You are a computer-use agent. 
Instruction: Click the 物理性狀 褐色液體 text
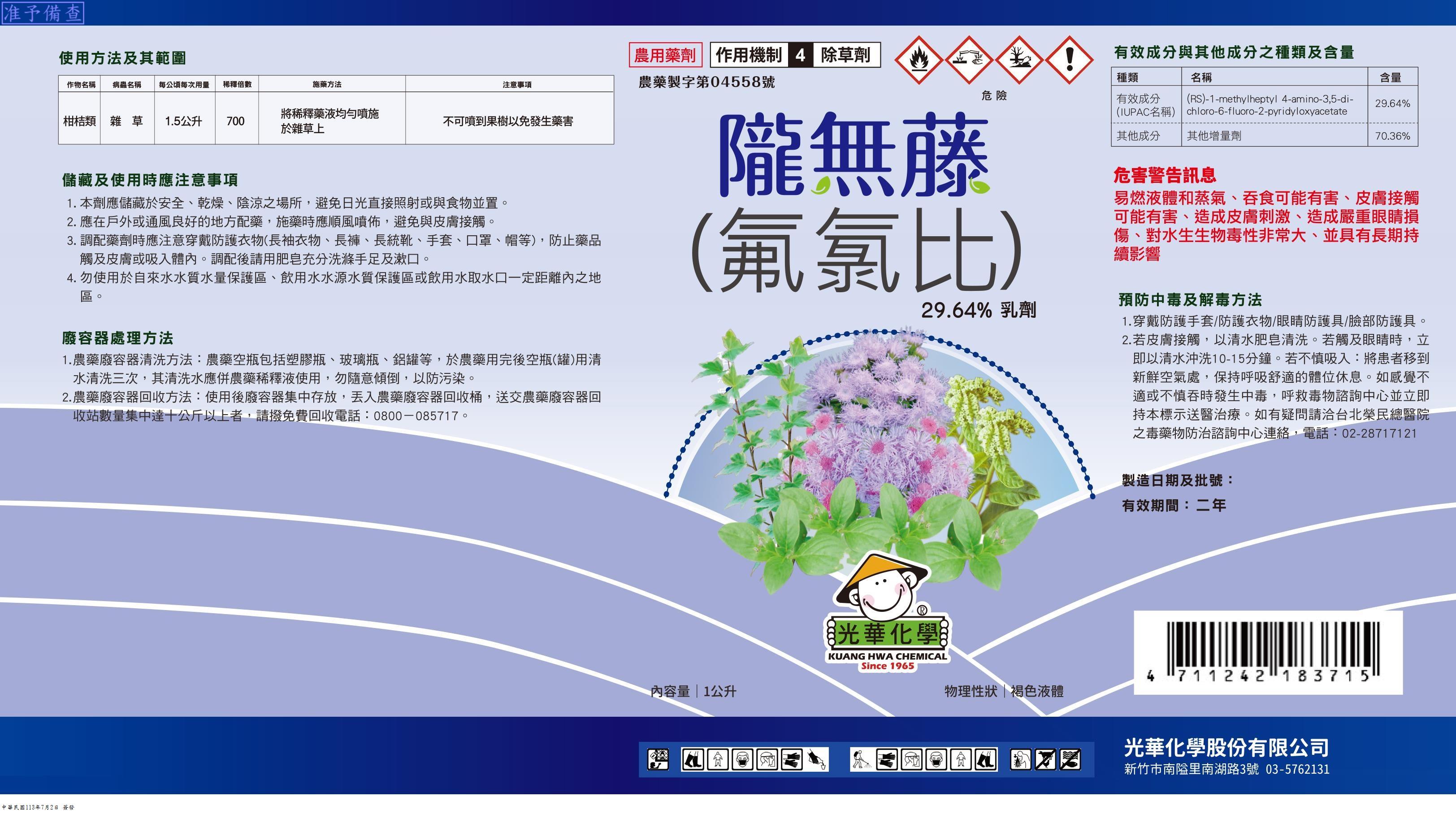click(1004, 691)
